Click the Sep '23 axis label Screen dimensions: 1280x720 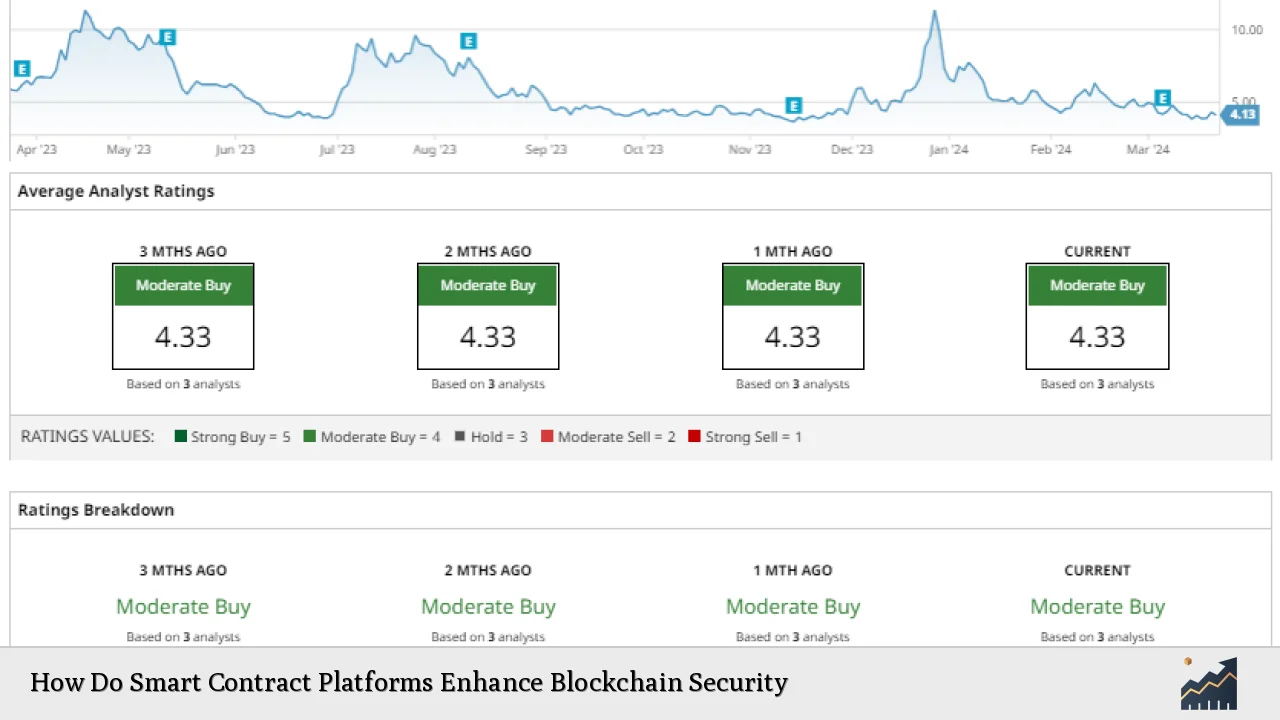coord(546,150)
